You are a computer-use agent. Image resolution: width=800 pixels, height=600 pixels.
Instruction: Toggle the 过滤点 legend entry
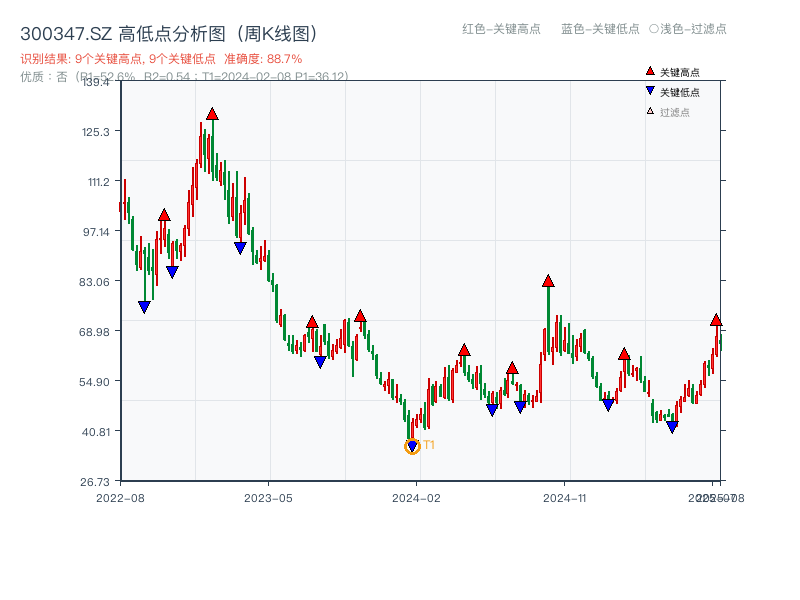pos(668,112)
